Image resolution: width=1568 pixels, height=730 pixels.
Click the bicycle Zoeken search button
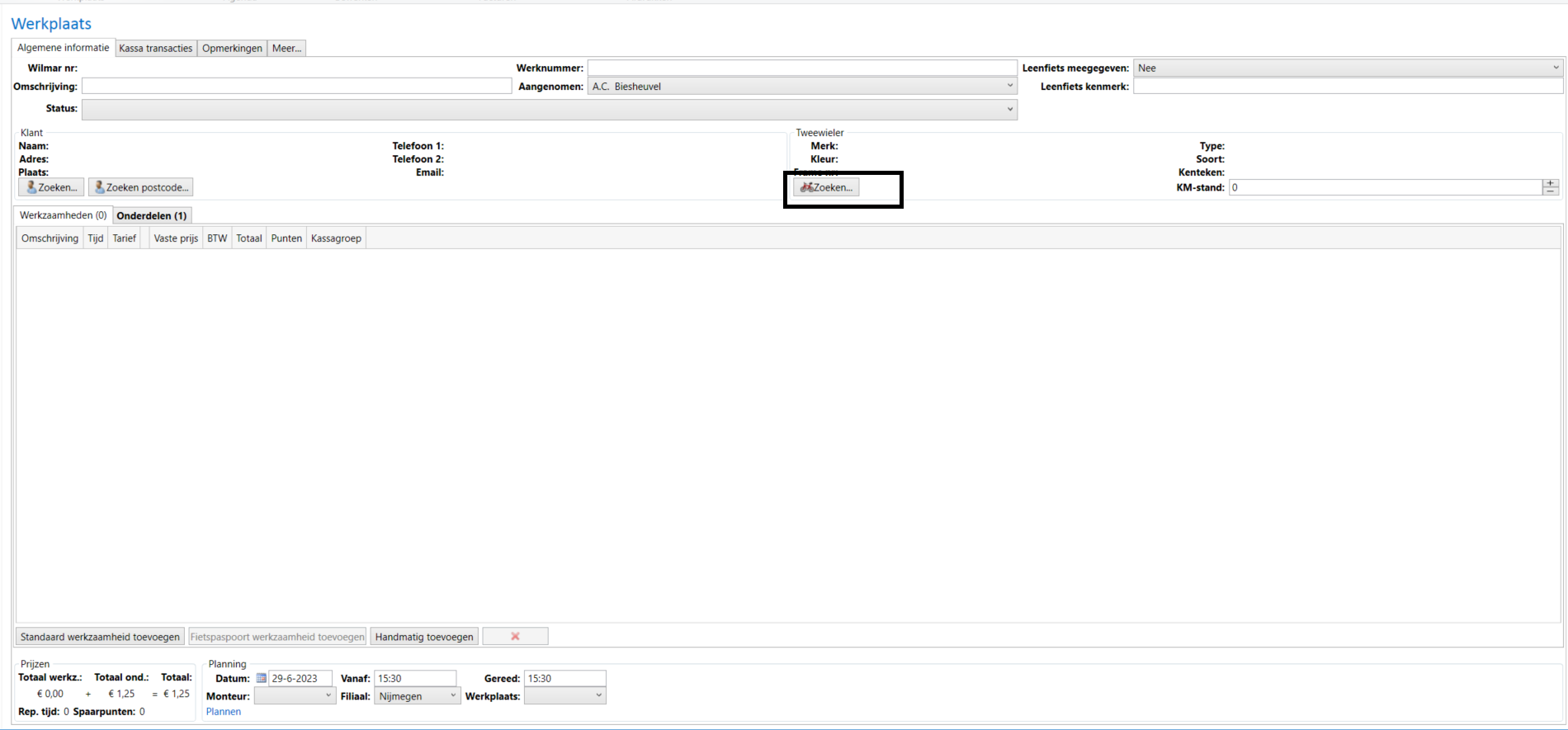point(826,187)
